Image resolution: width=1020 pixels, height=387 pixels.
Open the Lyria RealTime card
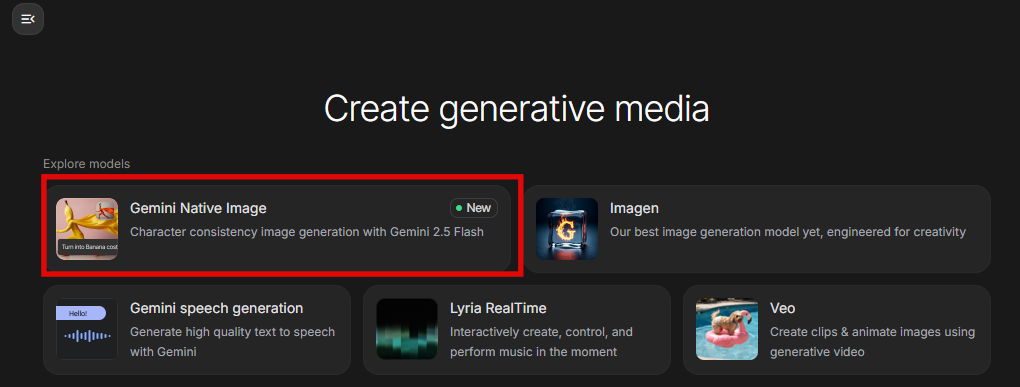click(517, 329)
